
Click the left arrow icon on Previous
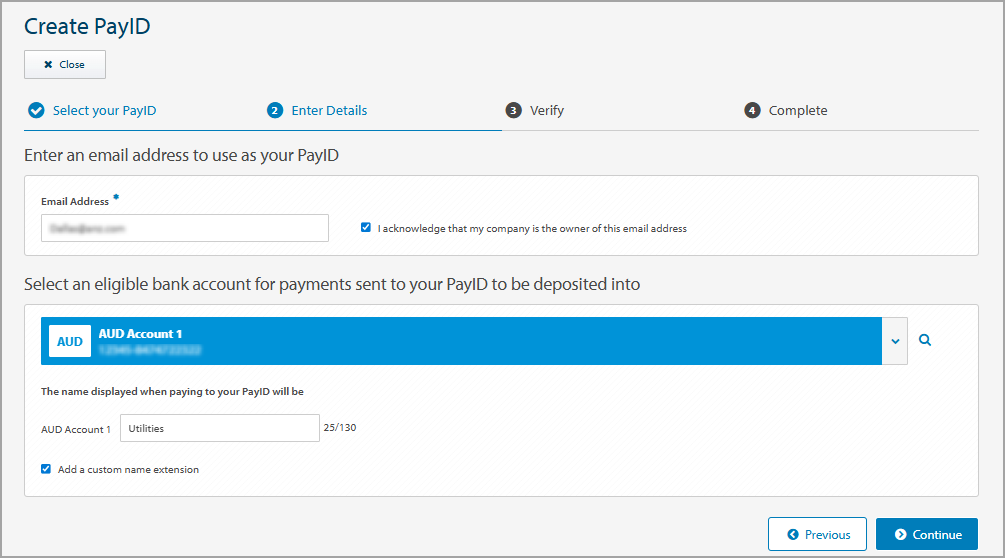pyautogui.click(x=793, y=535)
